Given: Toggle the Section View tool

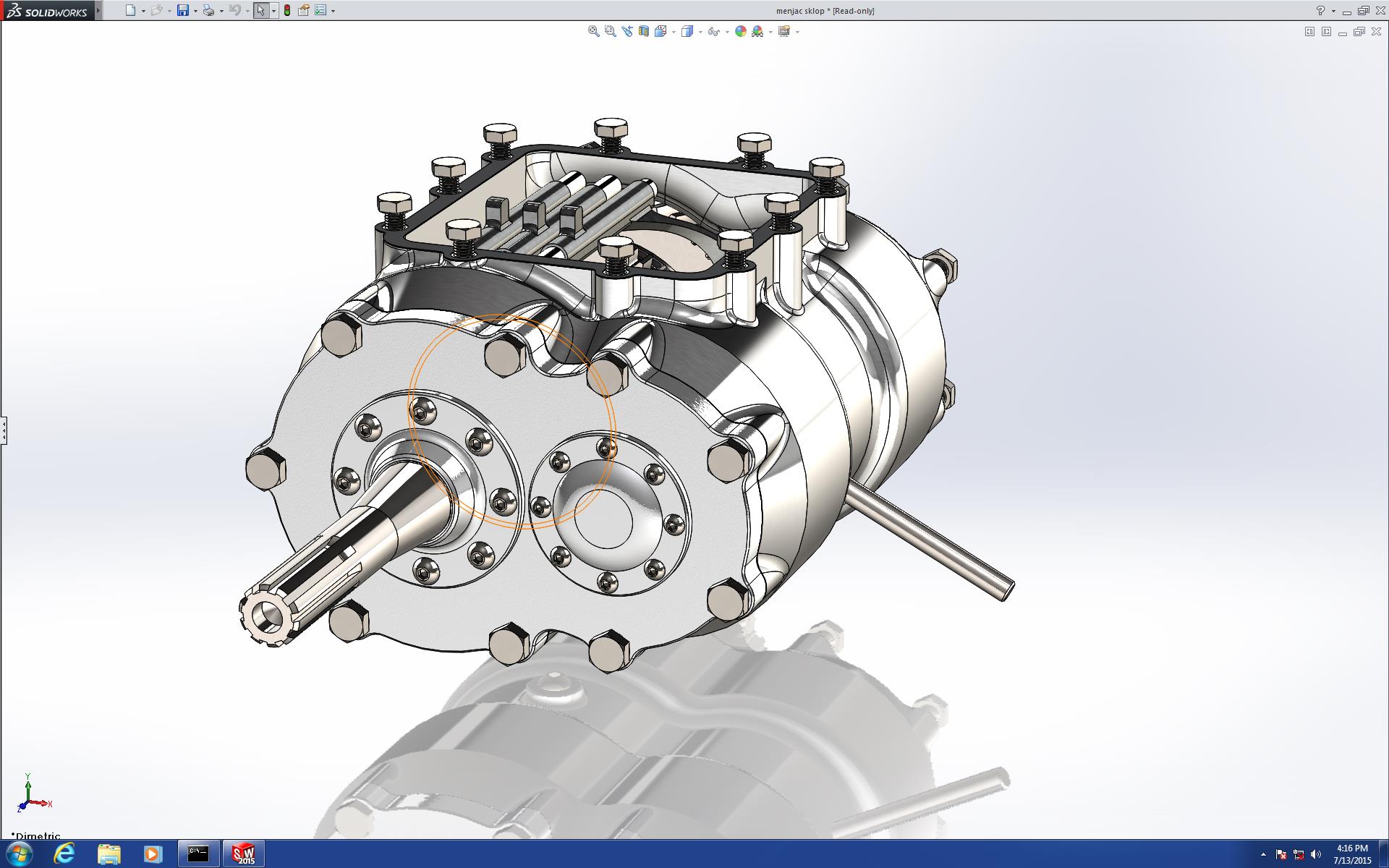Looking at the screenshot, I should point(643,31).
